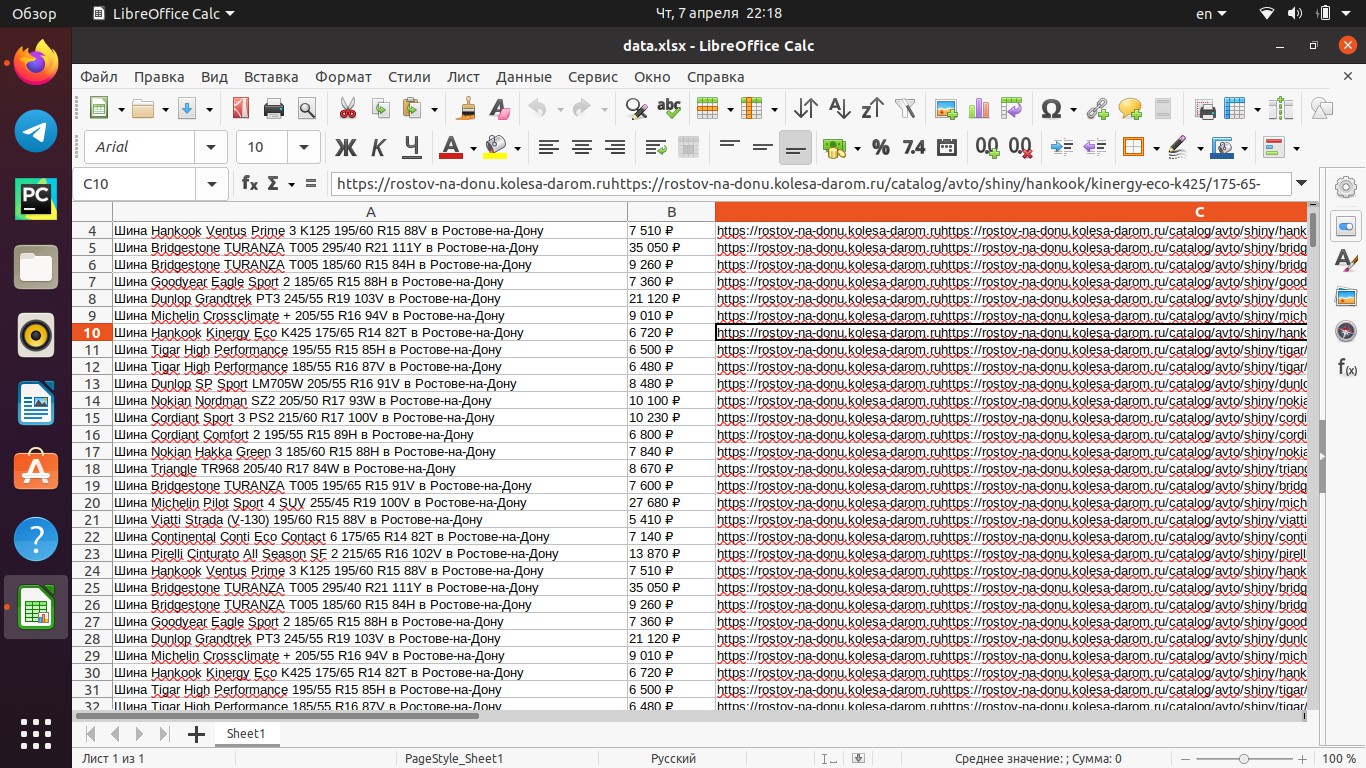Click Function Wizard fx icon
This screenshot has width=1366, height=768.
(250, 183)
